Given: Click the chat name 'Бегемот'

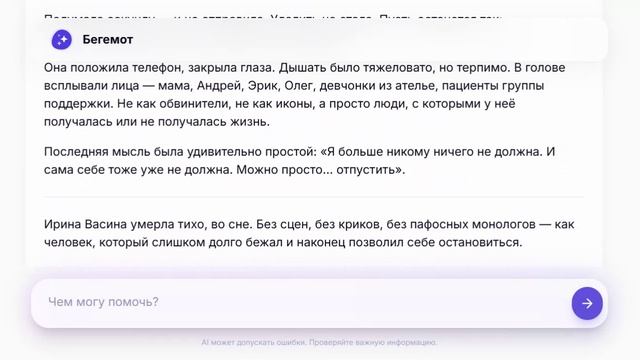Looking at the screenshot, I should click(x=108, y=40).
